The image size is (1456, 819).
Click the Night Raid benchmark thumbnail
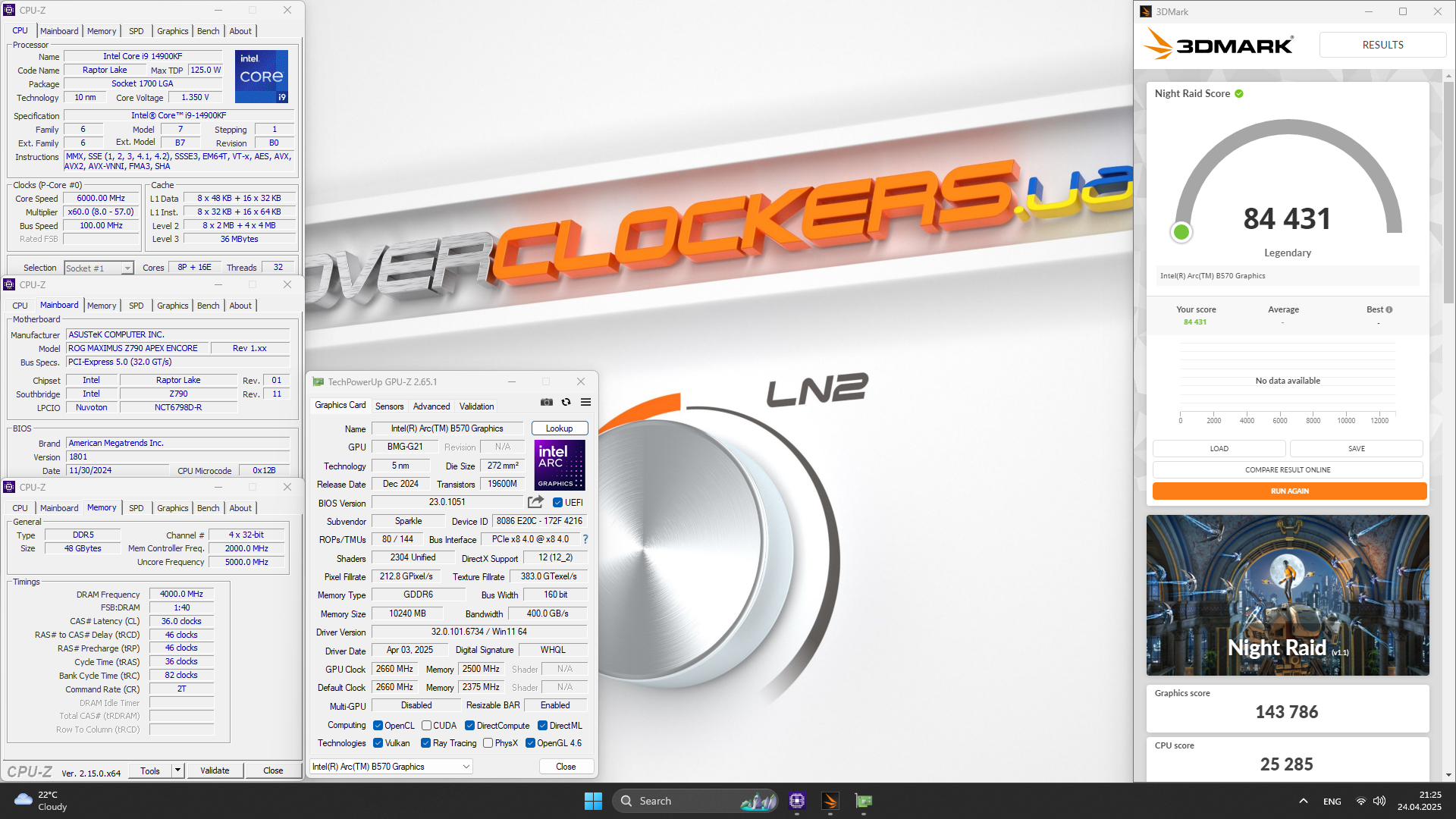coord(1288,595)
